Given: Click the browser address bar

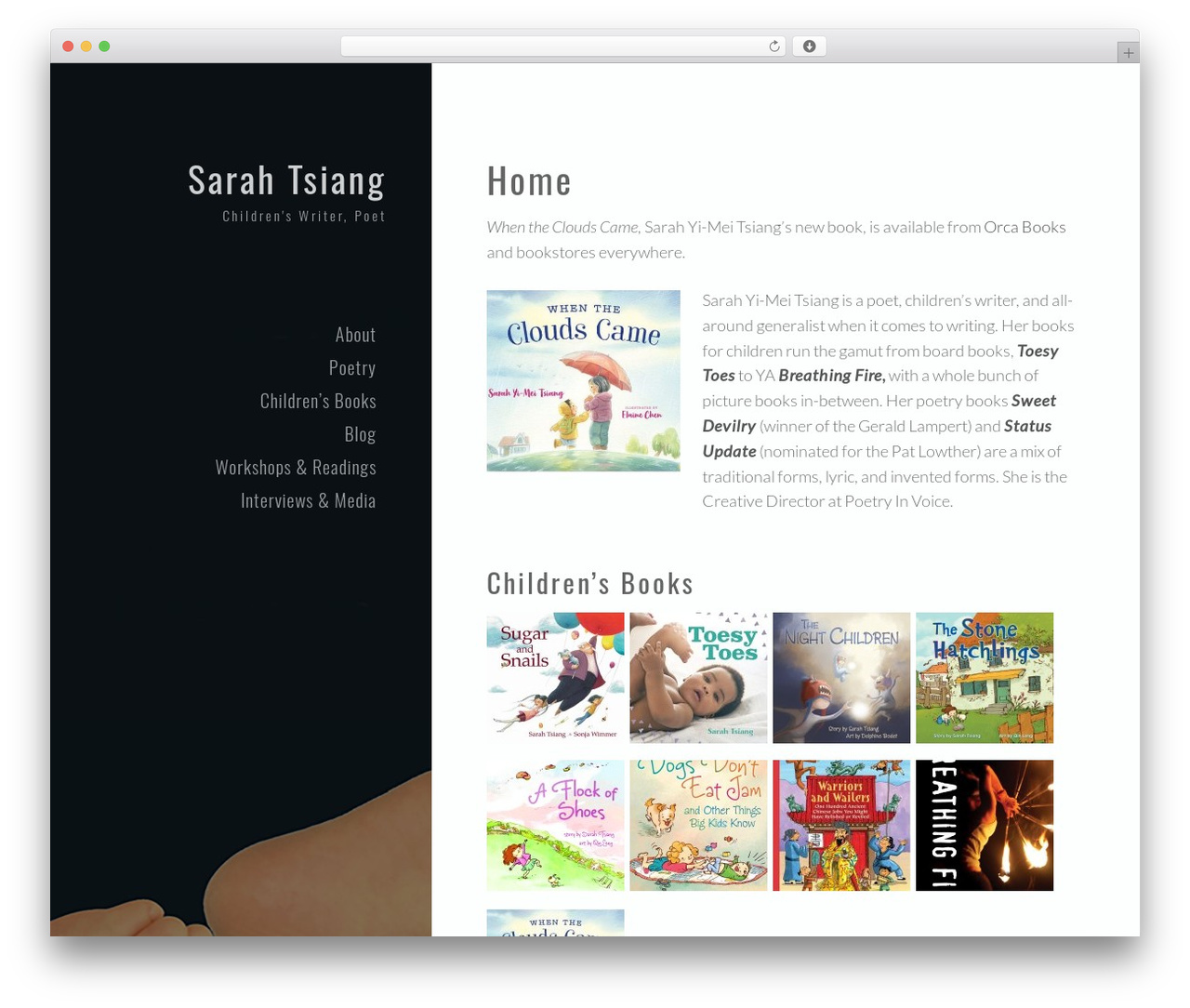Looking at the screenshot, I should click(x=562, y=46).
